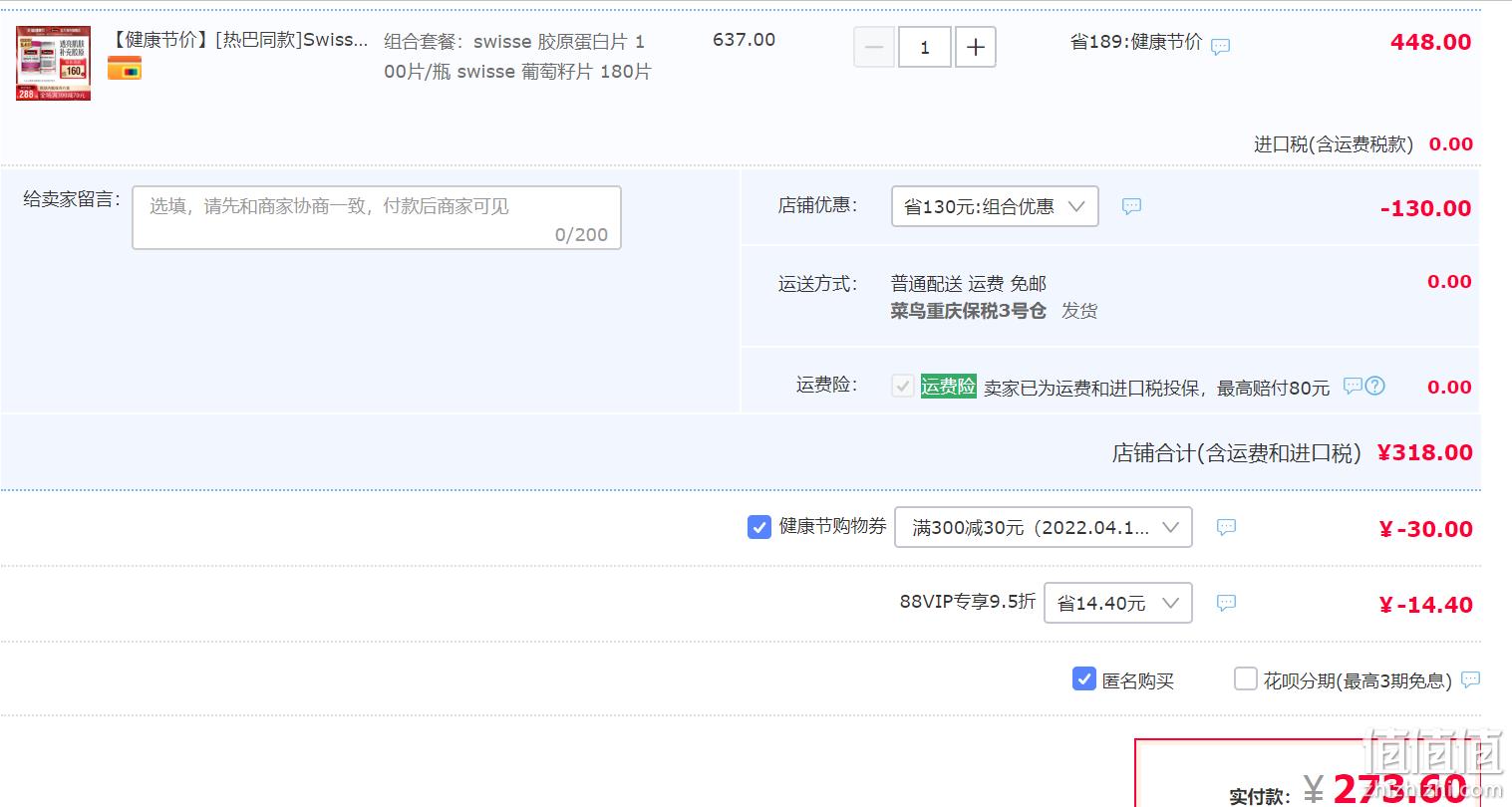The width and height of the screenshot is (1512, 807).
Task: Click the green 运费险 badge
Action: click(948, 386)
